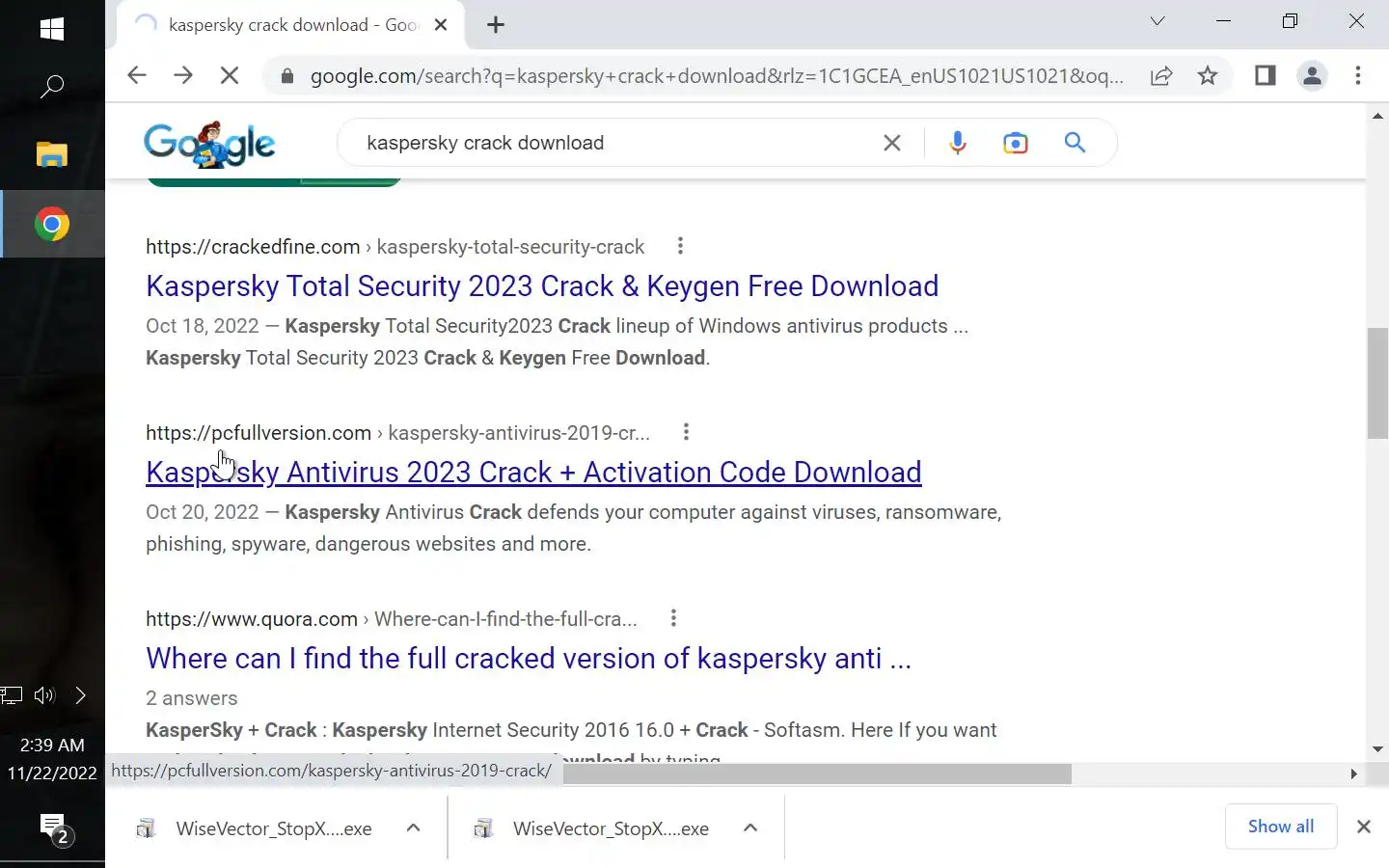The height and width of the screenshot is (868, 1389).
Task: Go back to previous page
Action: (136, 75)
